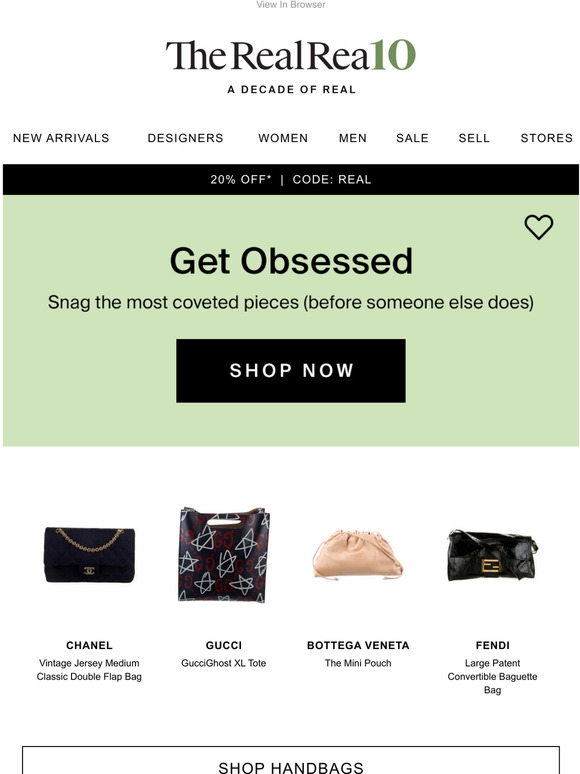Click The RealReal logo
The image size is (580, 774).
coord(291,55)
